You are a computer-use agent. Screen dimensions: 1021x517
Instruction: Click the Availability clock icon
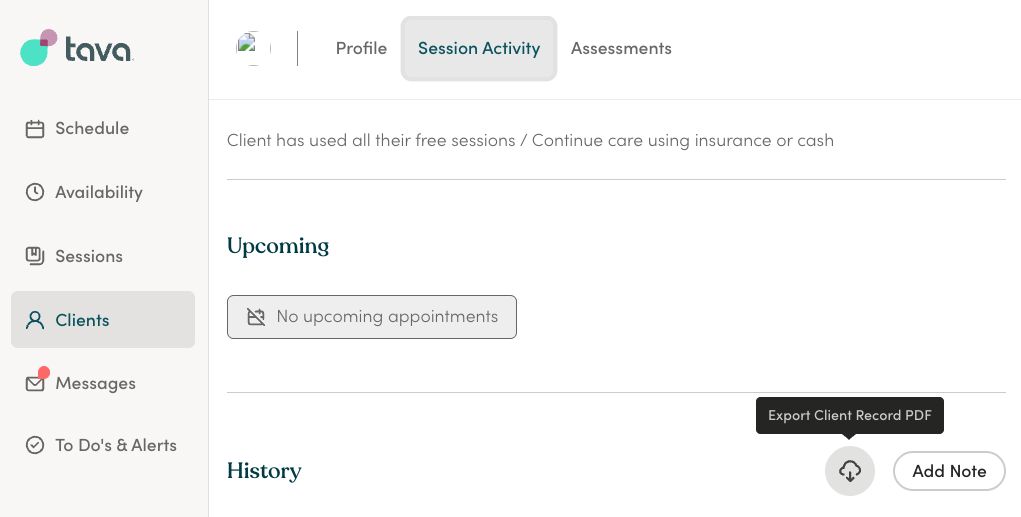[x=35, y=192]
